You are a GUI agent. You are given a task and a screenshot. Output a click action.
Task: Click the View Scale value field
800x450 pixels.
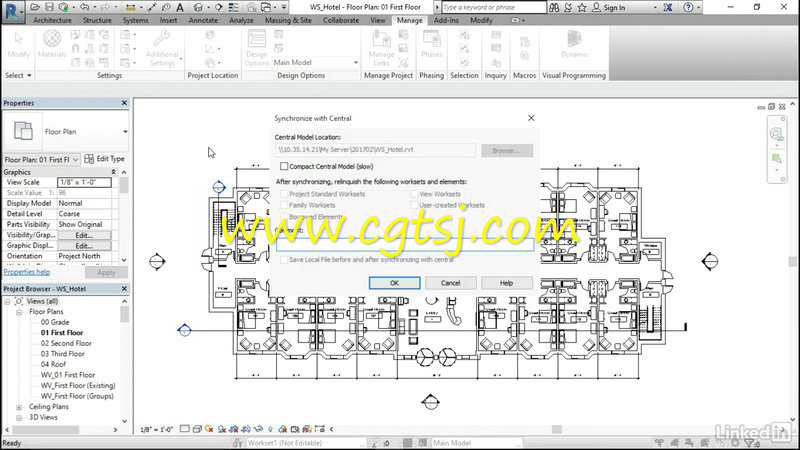[x=84, y=182]
